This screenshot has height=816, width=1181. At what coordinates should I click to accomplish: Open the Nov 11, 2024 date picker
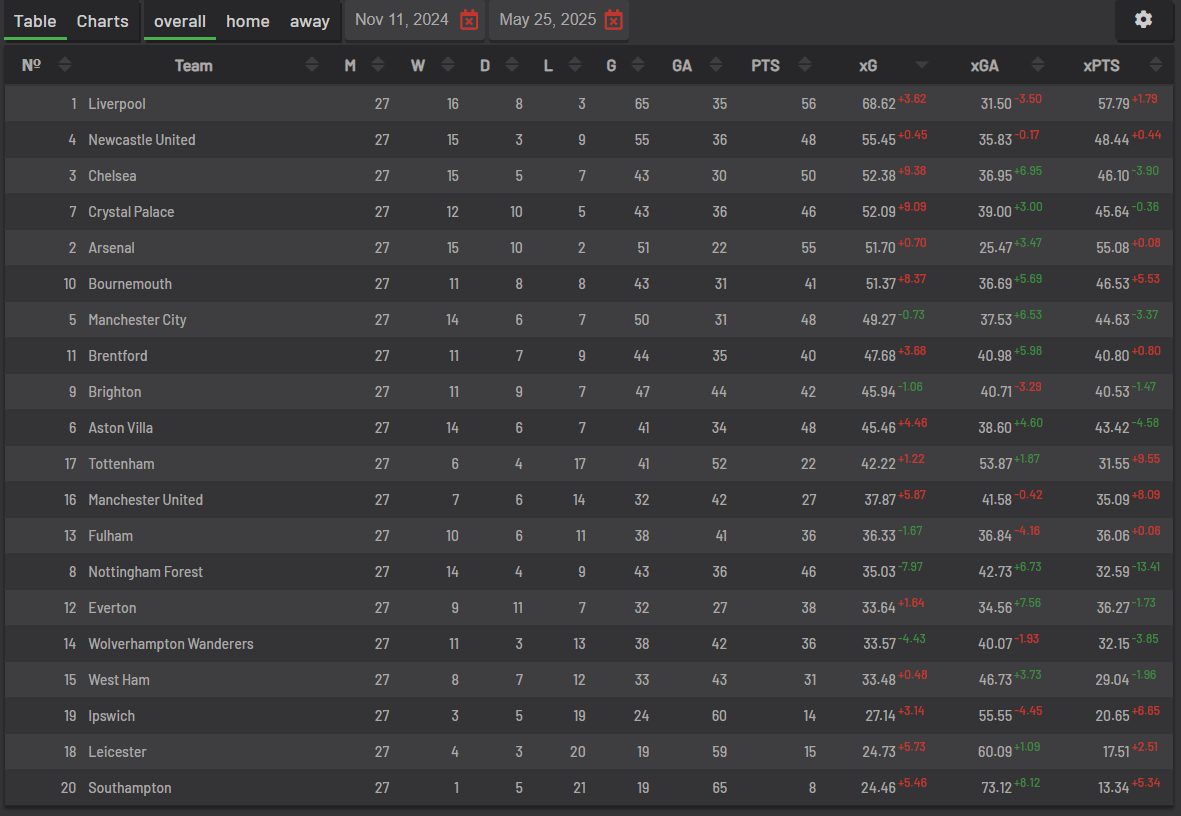tap(401, 20)
